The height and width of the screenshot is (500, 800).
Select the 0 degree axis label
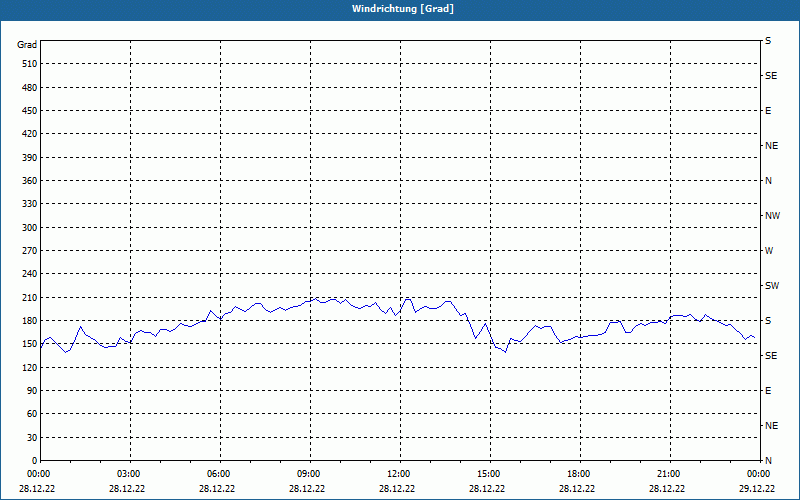[x=34, y=461]
